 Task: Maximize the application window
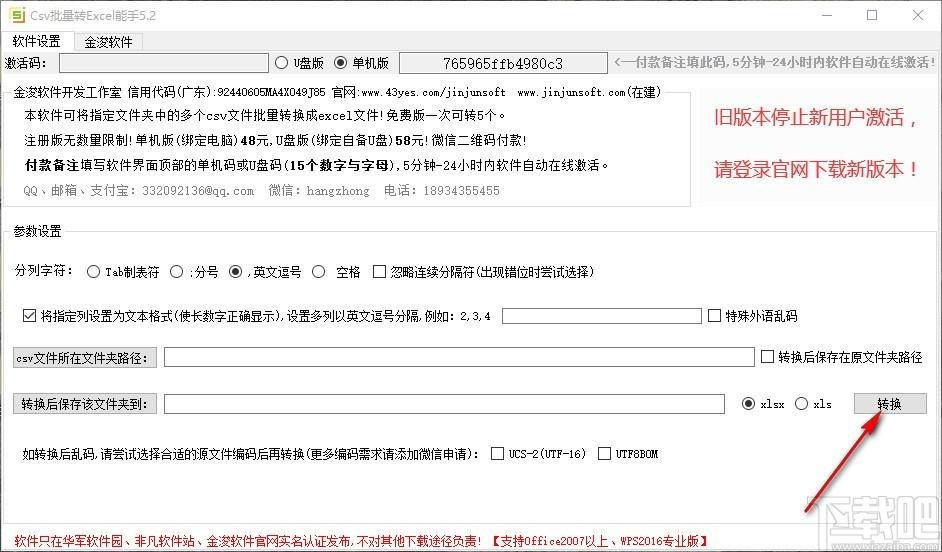point(872,15)
